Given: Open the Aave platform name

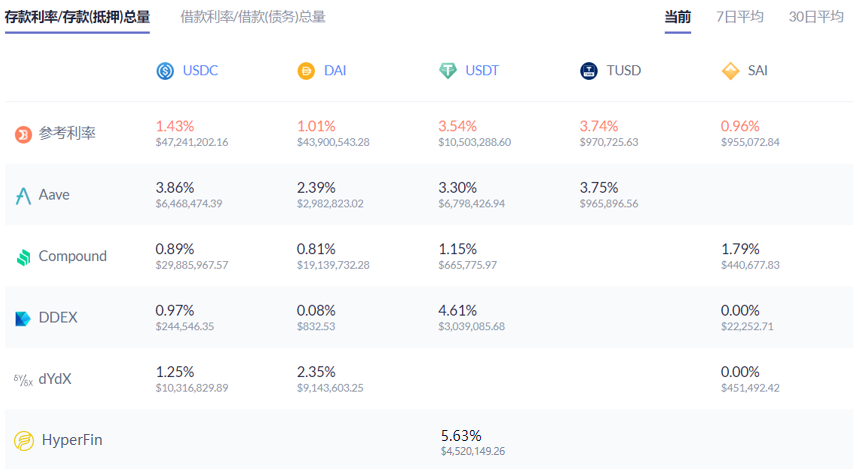Looking at the screenshot, I should 54,195.
